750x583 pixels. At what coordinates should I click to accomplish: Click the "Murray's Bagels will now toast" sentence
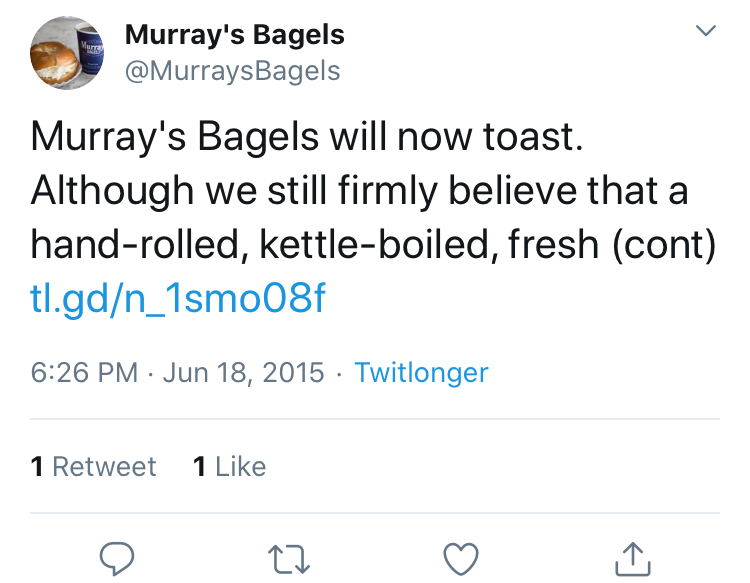[306, 137]
